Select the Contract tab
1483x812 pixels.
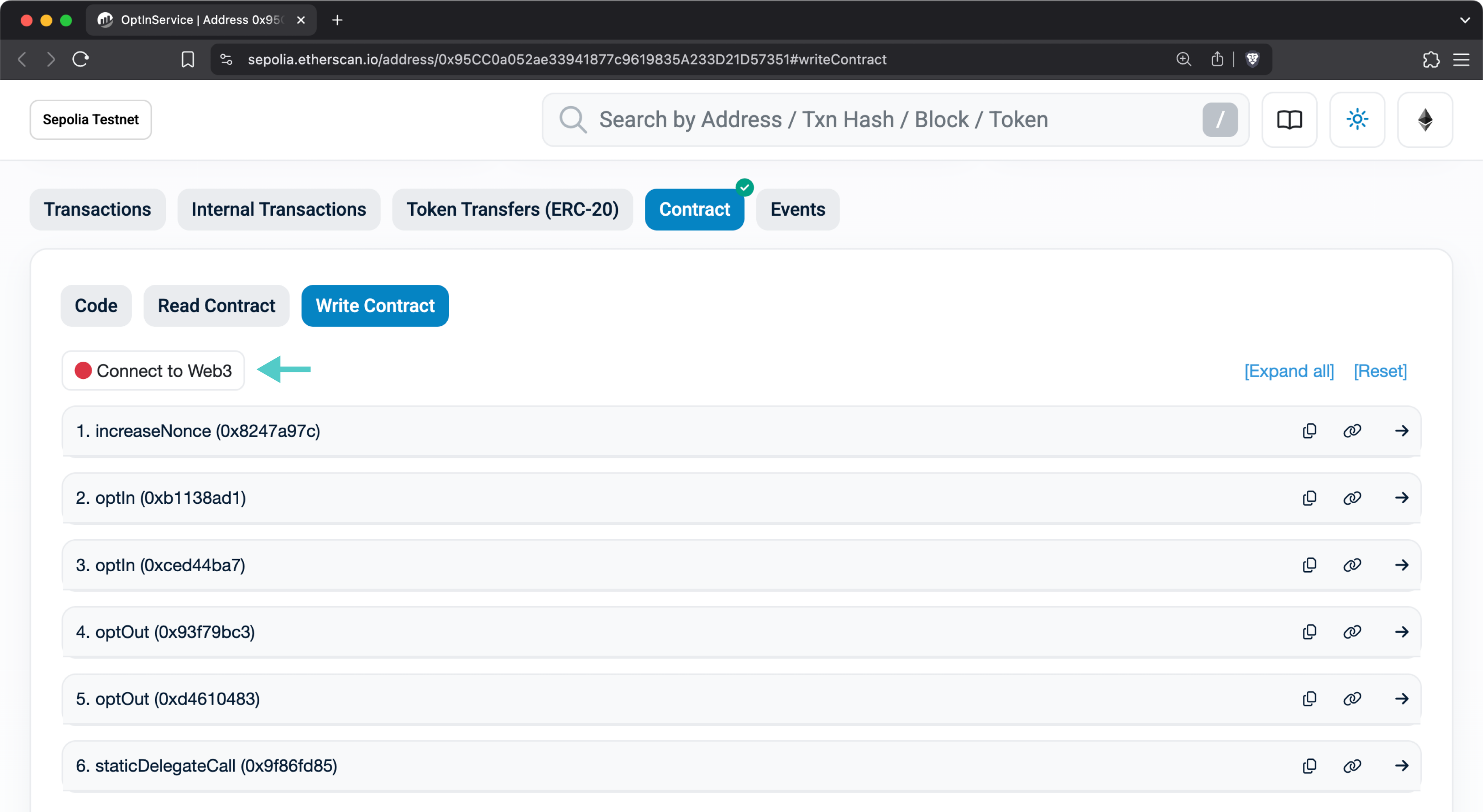(694, 209)
